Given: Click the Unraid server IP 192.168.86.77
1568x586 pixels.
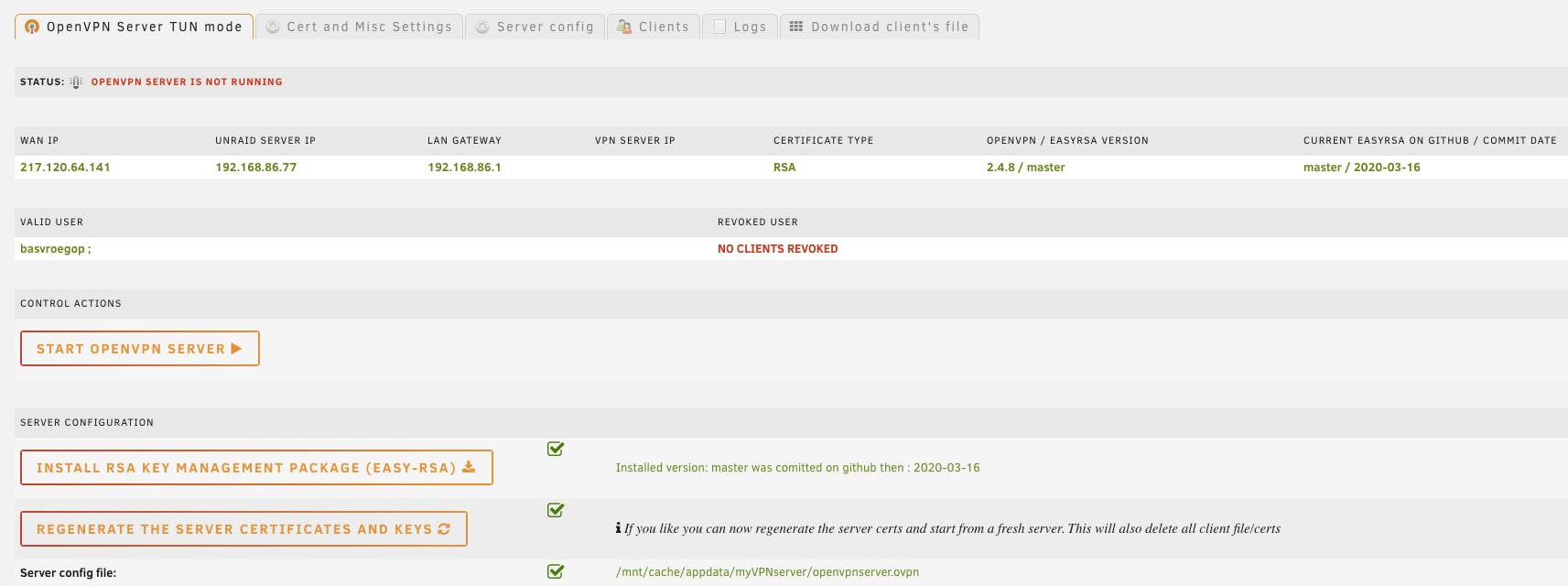Looking at the screenshot, I should [x=255, y=167].
